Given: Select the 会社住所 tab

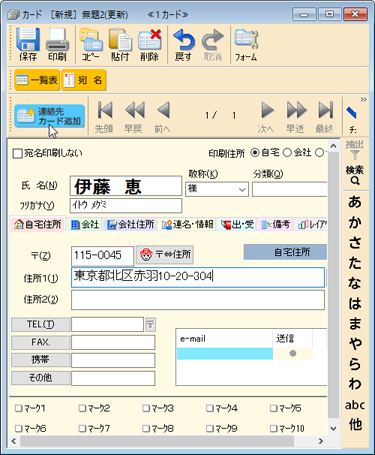Looking at the screenshot, I should pos(131,224).
